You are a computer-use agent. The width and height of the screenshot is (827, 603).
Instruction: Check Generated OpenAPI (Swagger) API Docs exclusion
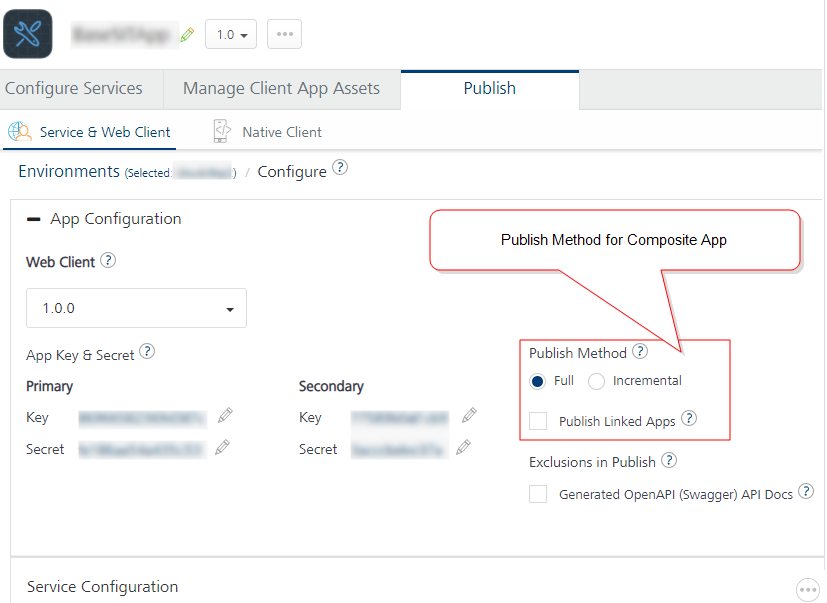(x=538, y=494)
